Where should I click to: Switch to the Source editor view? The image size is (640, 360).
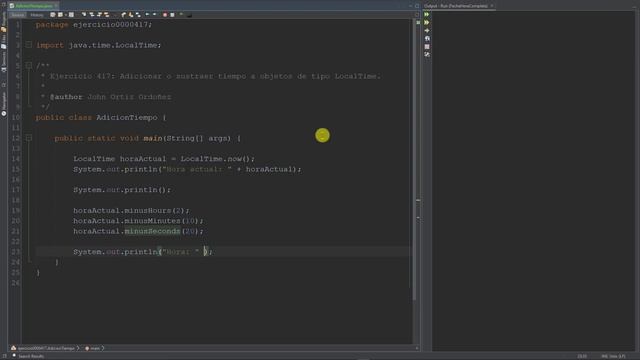(x=18, y=15)
